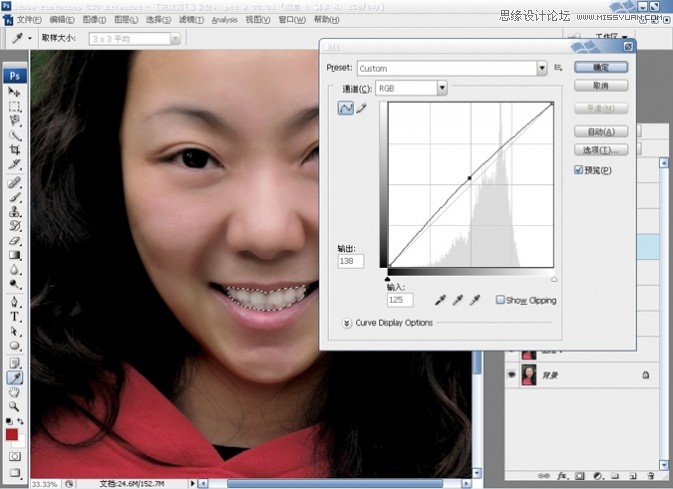
Task: Select the Lasso tool
Action: click(14, 121)
